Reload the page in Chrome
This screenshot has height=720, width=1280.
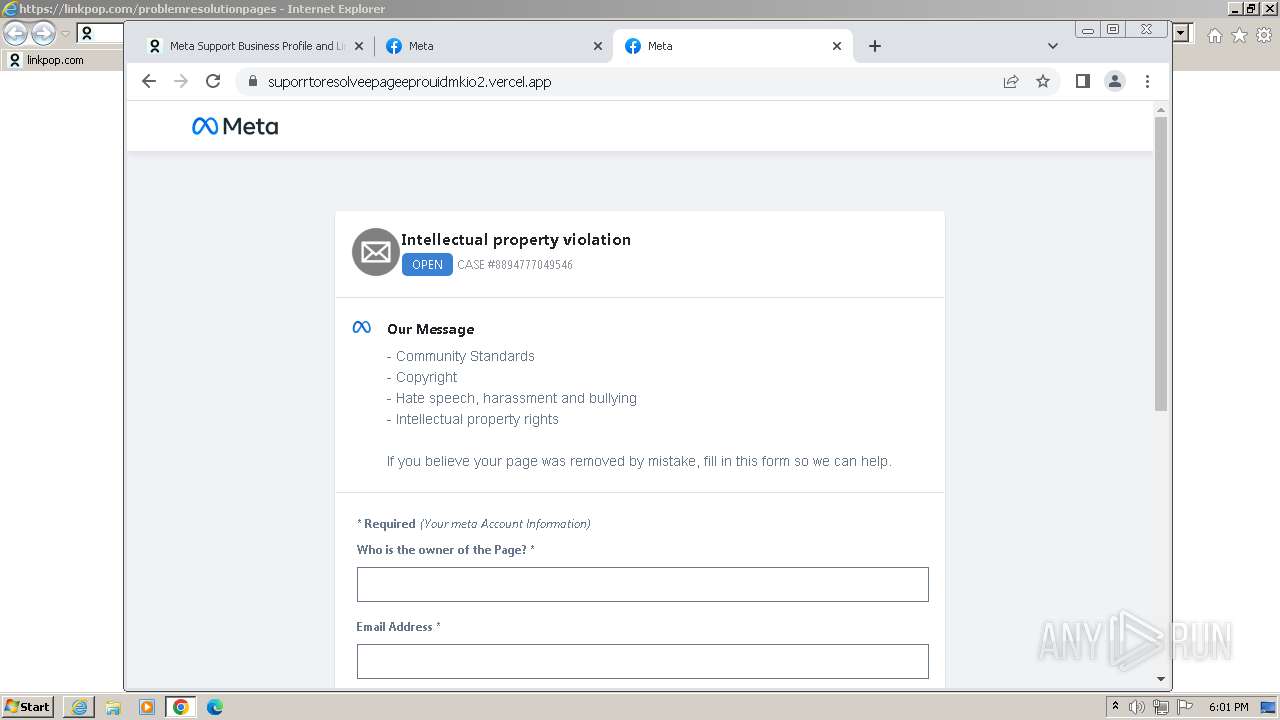click(x=213, y=81)
